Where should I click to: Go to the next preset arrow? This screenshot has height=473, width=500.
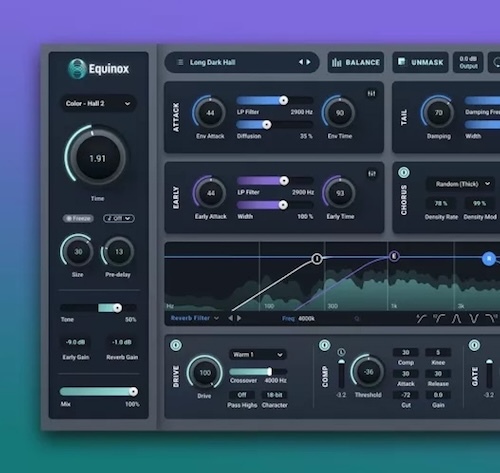(x=309, y=62)
